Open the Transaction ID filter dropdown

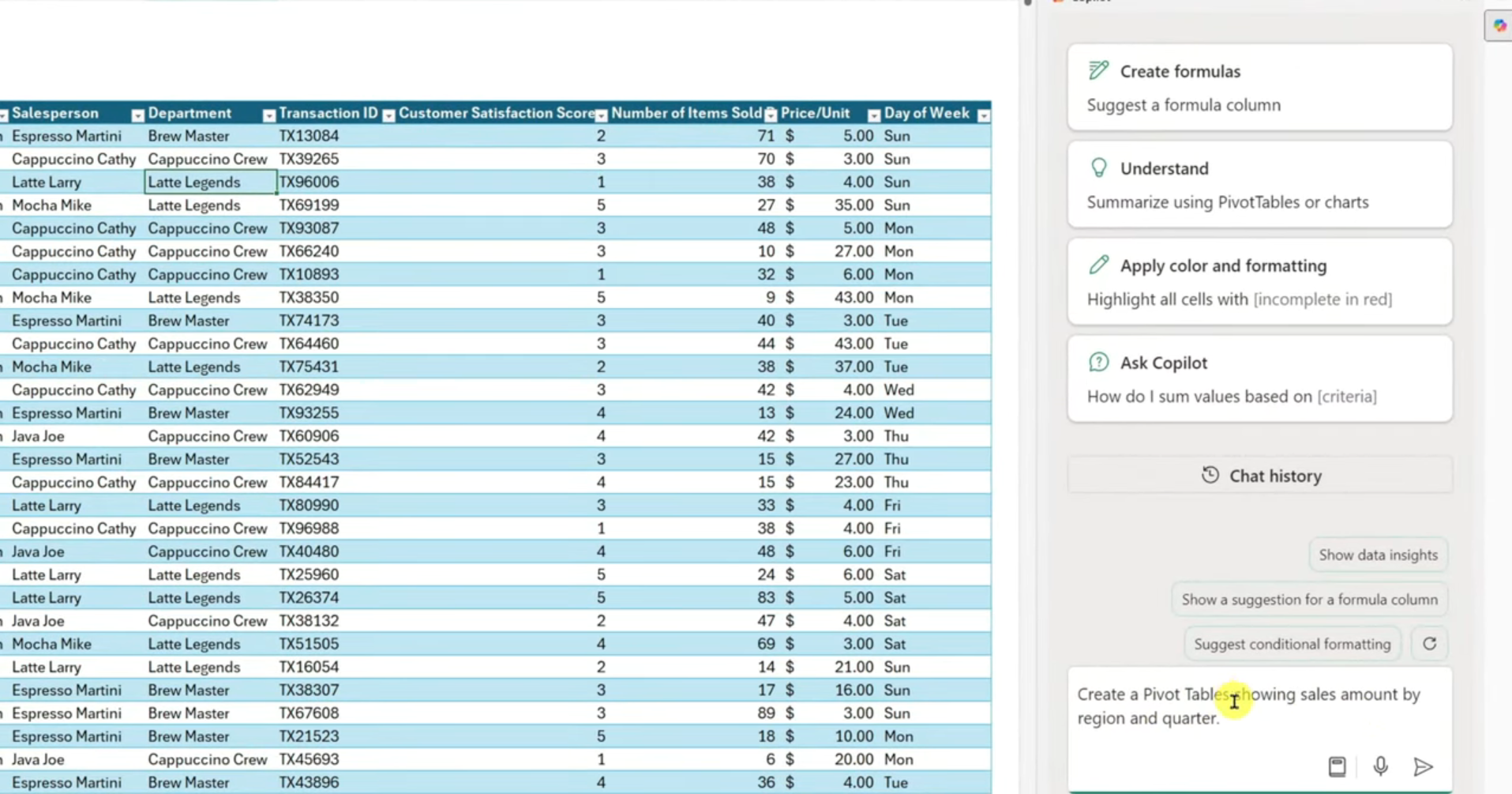point(388,115)
